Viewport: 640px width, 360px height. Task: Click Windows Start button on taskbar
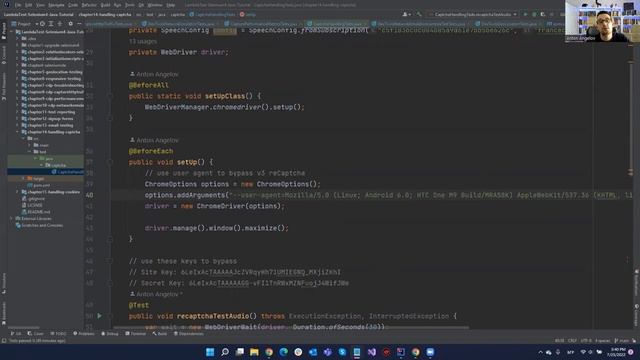[x=210, y=352]
